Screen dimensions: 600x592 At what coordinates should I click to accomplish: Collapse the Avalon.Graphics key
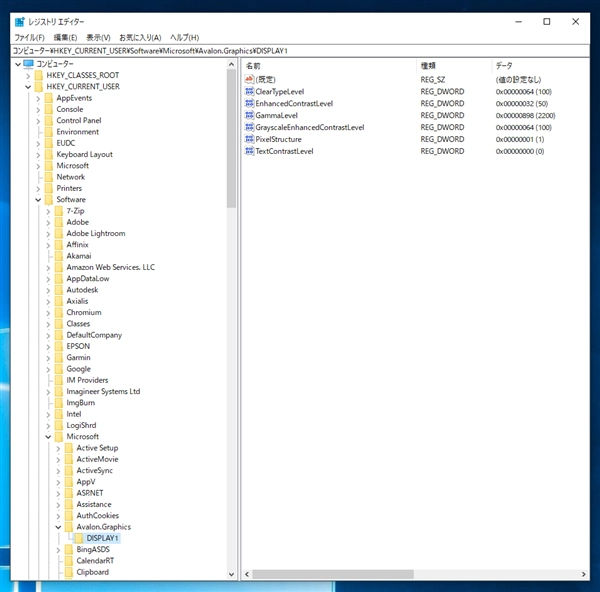tap(58, 527)
